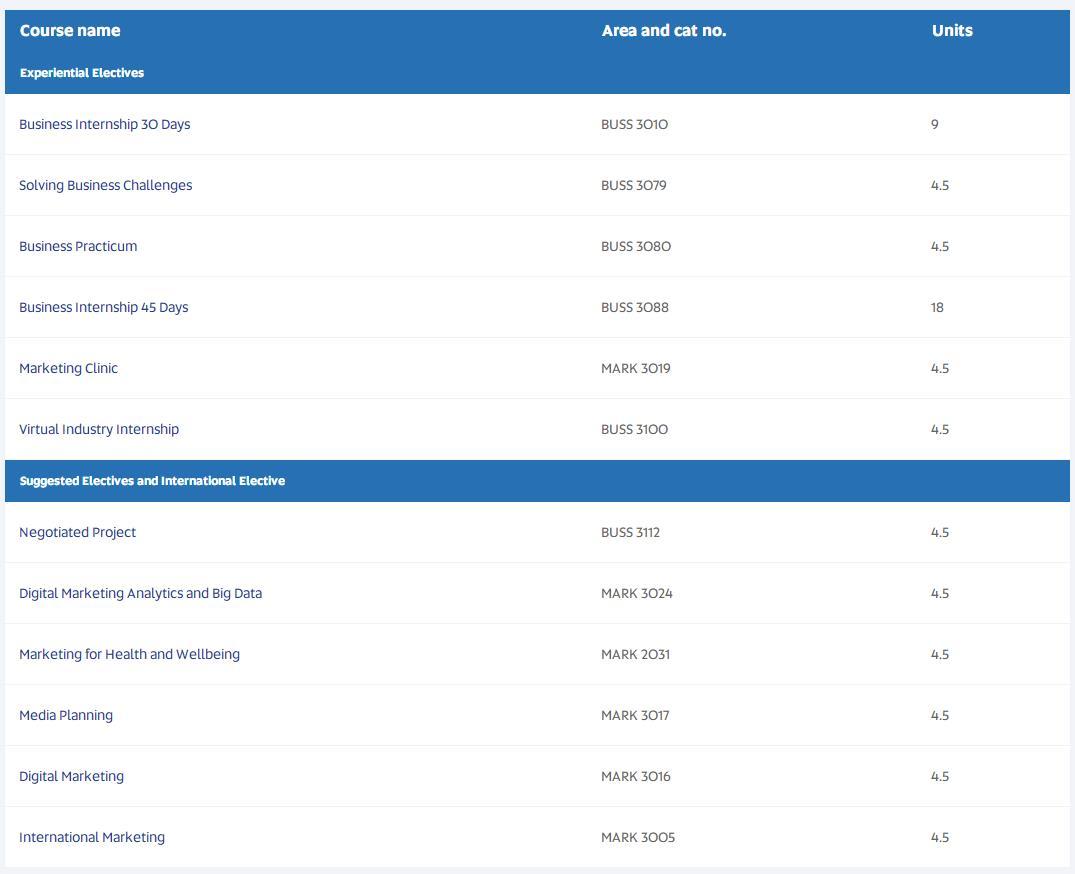Open Virtual Industry Internship course page
Viewport: 1075px width, 874px height.
coord(99,429)
